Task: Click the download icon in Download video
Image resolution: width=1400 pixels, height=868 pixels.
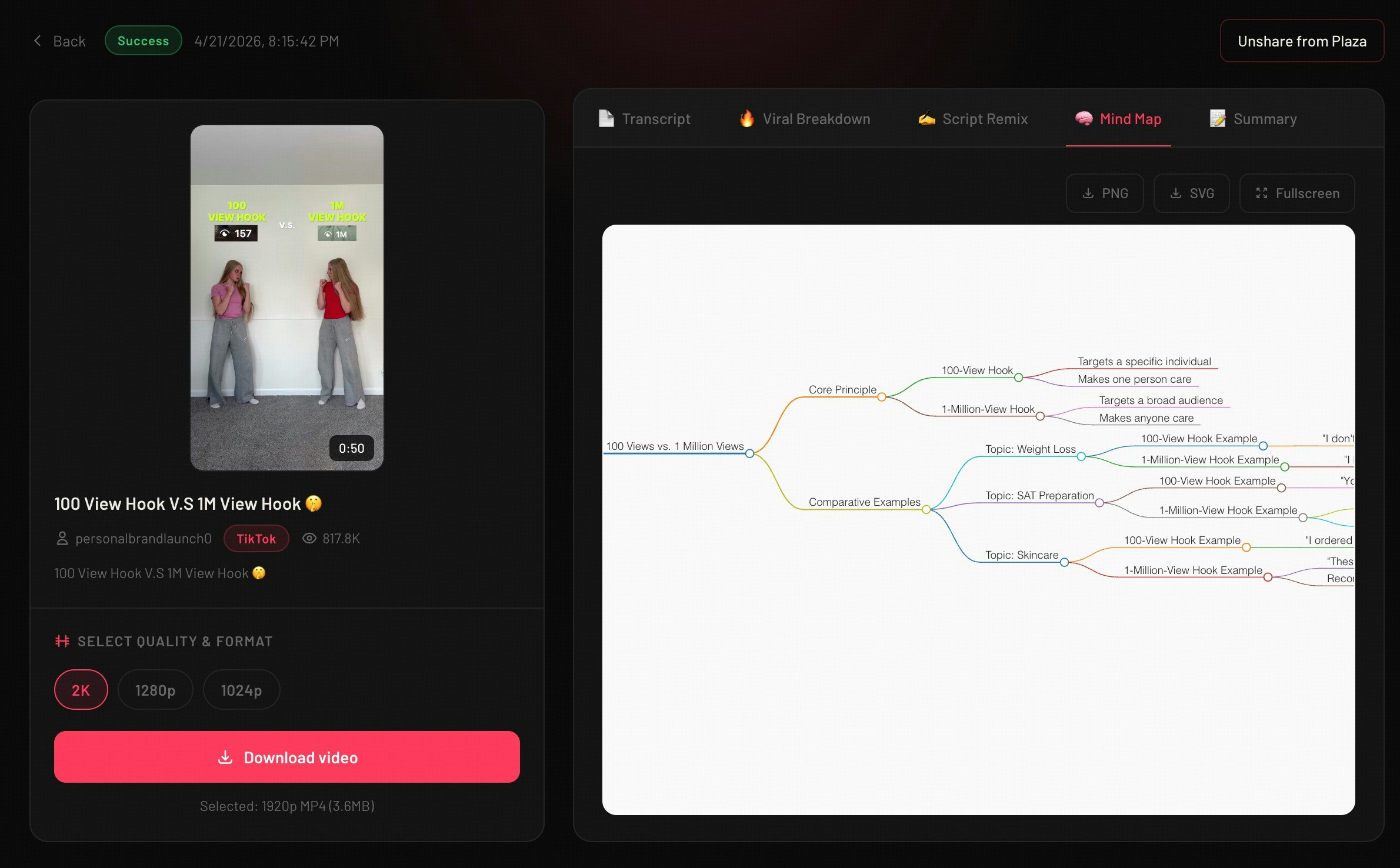Action: click(x=225, y=757)
